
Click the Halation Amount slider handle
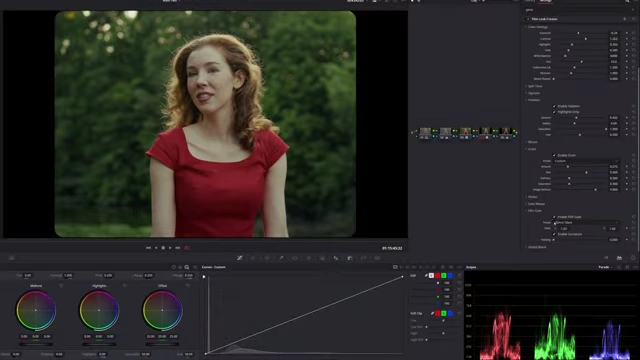click(x=576, y=118)
